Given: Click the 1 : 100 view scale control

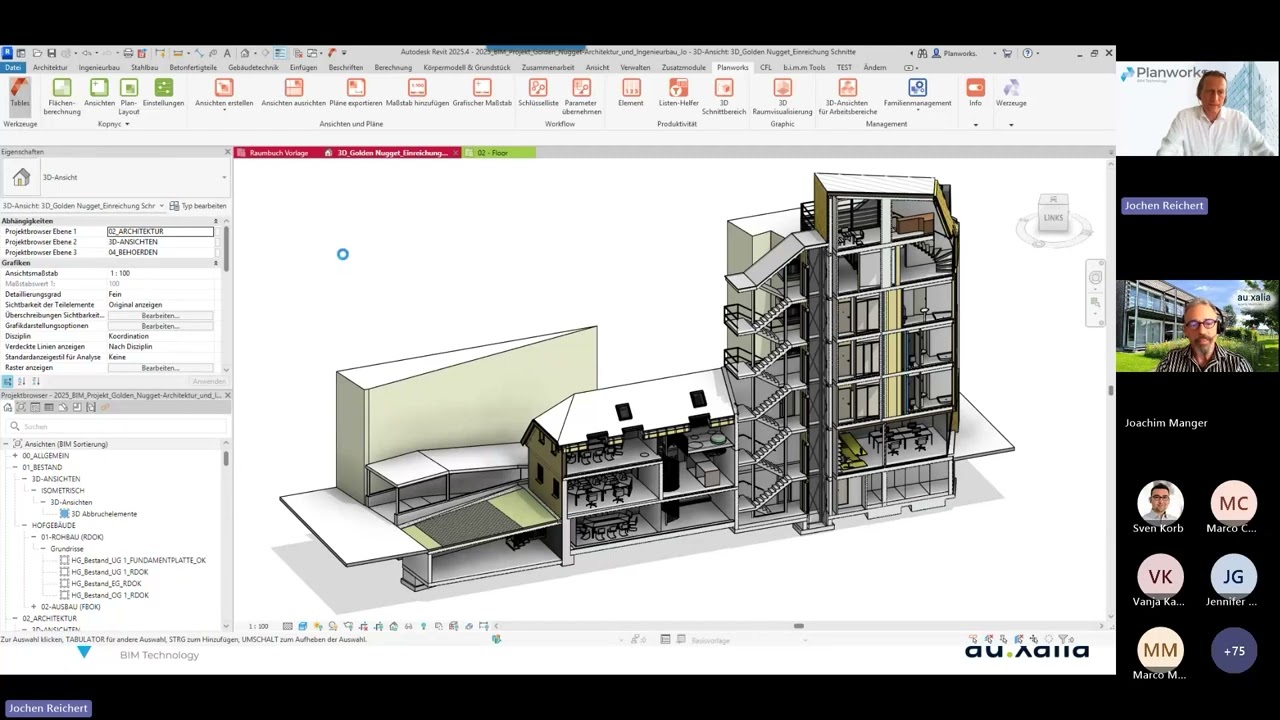Looking at the screenshot, I should click(258, 626).
